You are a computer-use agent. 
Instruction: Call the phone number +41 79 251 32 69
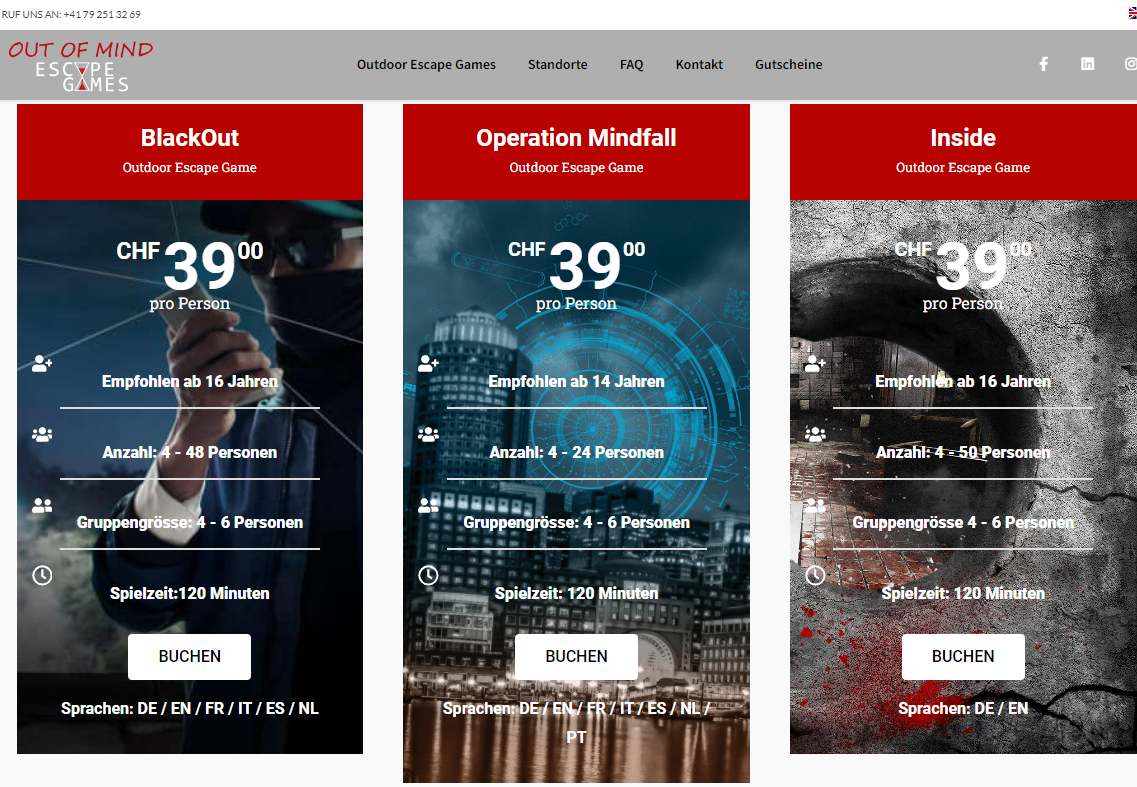tap(101, 14)
